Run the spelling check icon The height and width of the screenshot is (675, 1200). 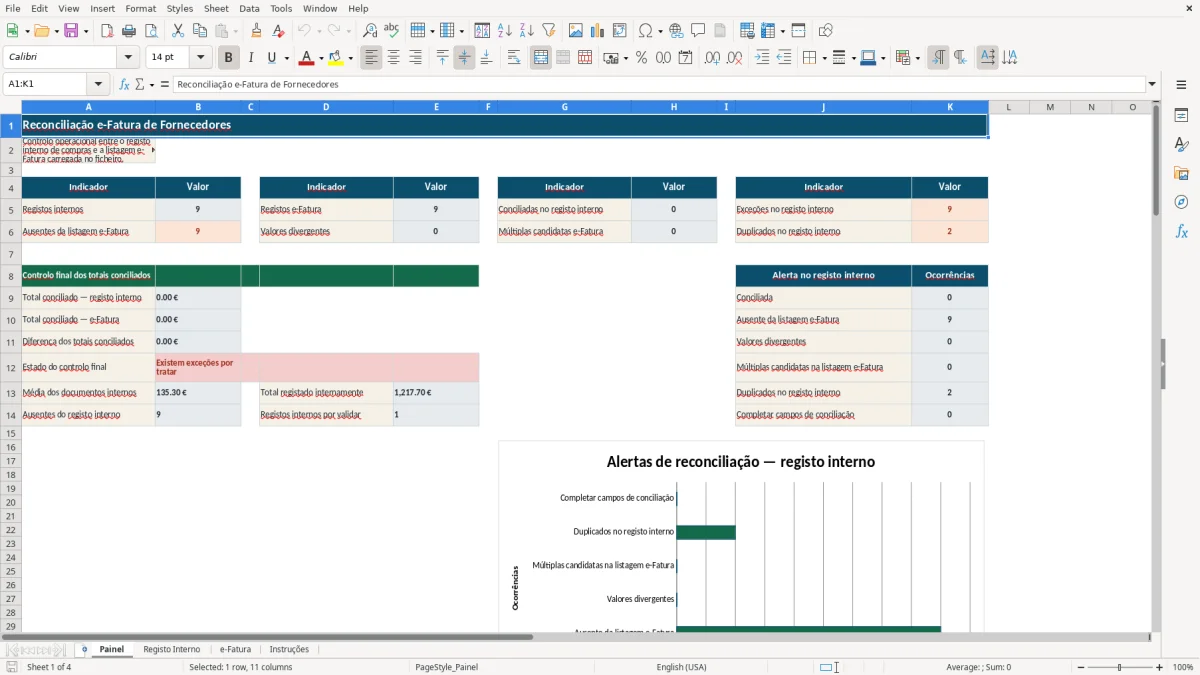[x=392, y=31]
